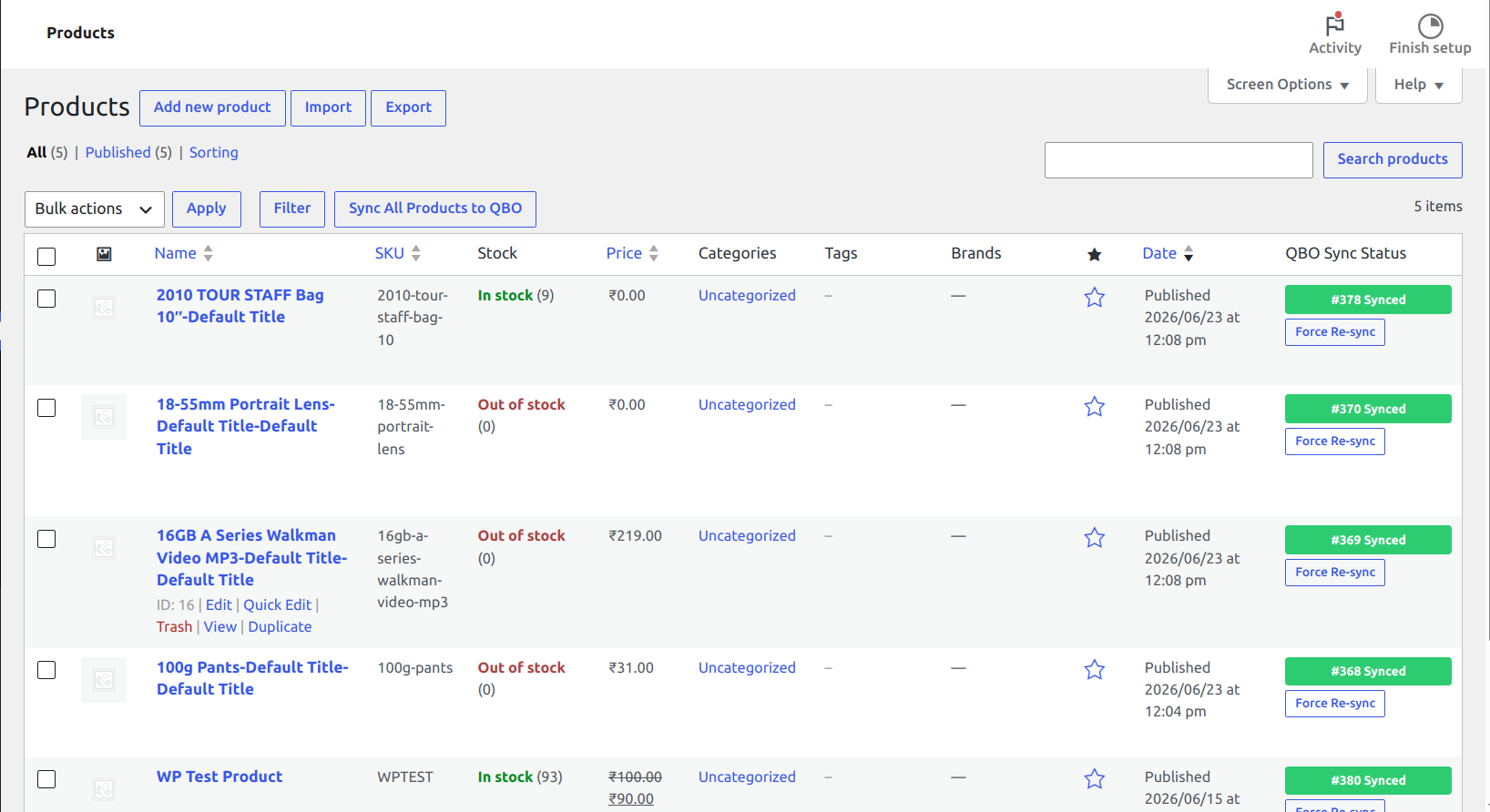The height and width of the screenshot is (812, 1490).
Task: Open thumbnail of 2010 TOUR STAFF Bag
Action: (104, 308)
